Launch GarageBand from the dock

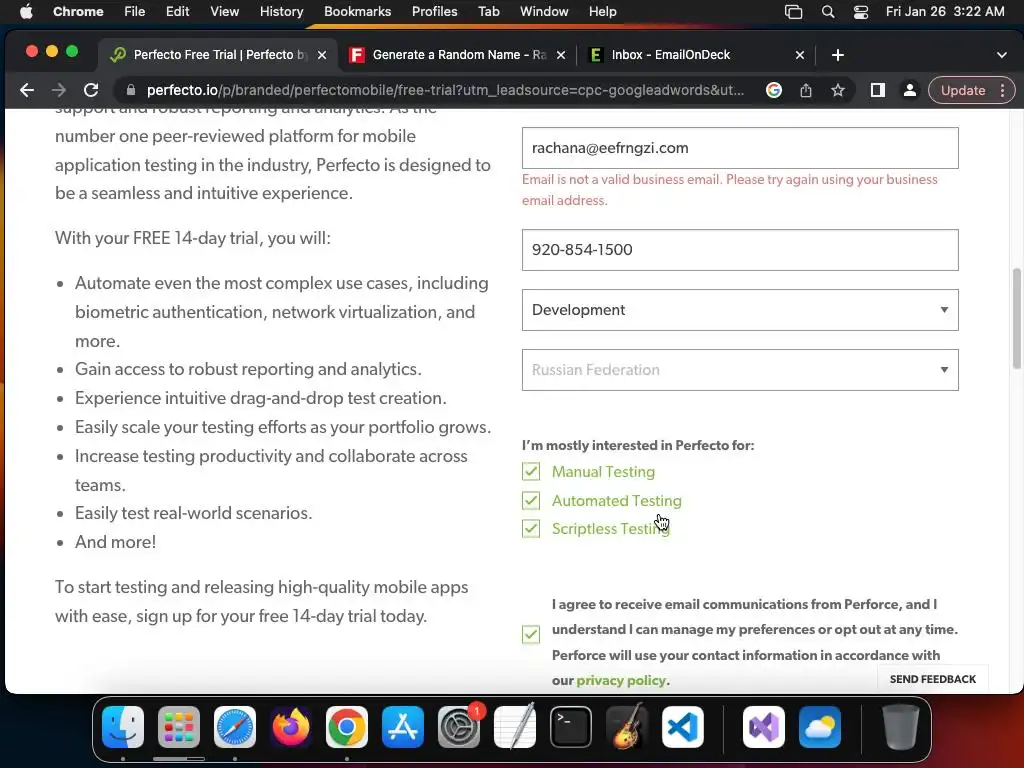627,727
